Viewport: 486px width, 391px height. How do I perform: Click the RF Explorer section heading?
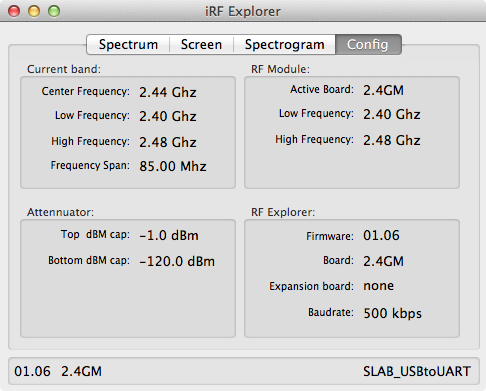[283, 212]
